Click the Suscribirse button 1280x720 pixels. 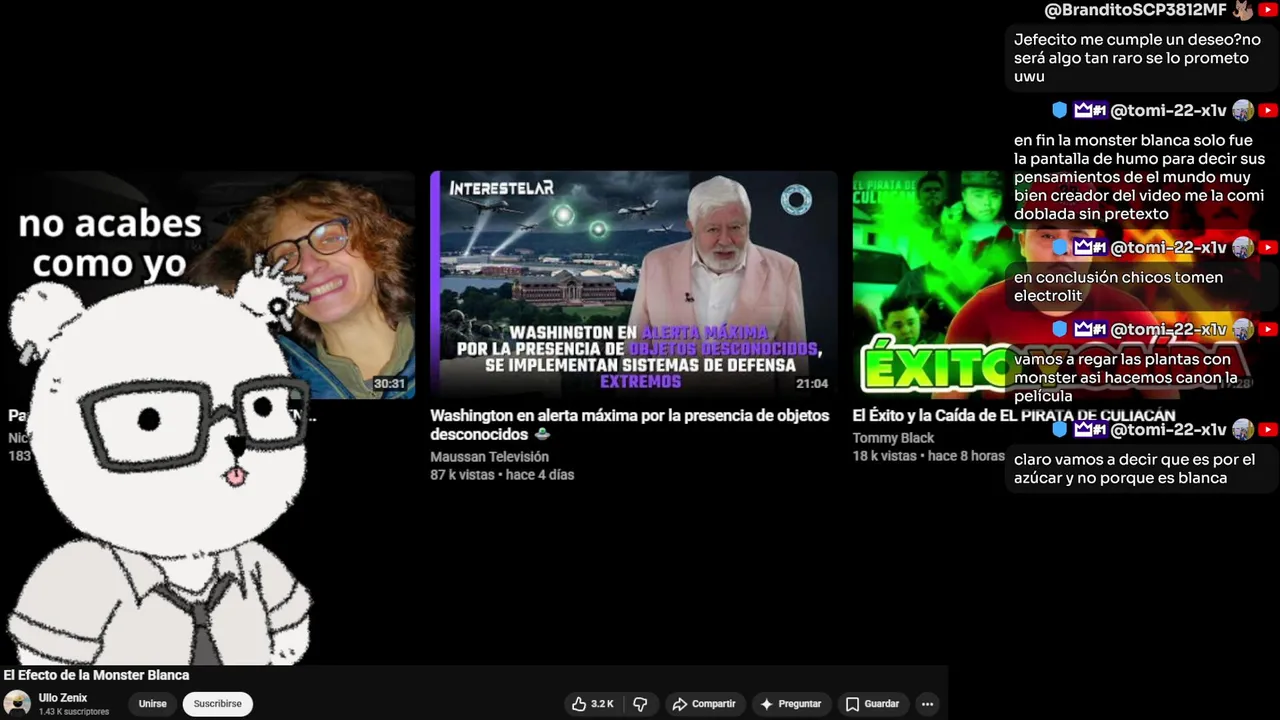click(217, 704)
